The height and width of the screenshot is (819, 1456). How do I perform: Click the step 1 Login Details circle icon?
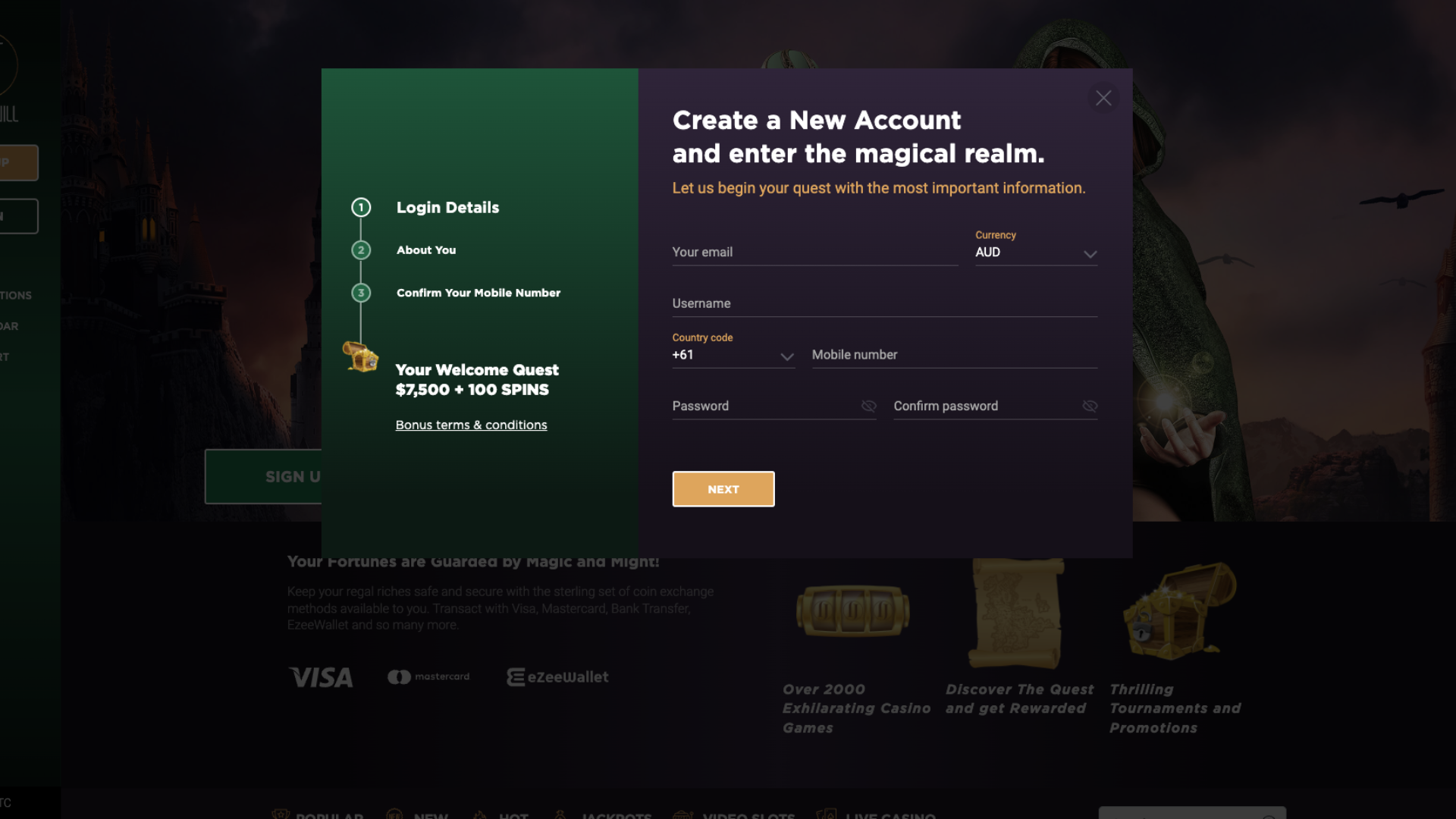[361, 208]
